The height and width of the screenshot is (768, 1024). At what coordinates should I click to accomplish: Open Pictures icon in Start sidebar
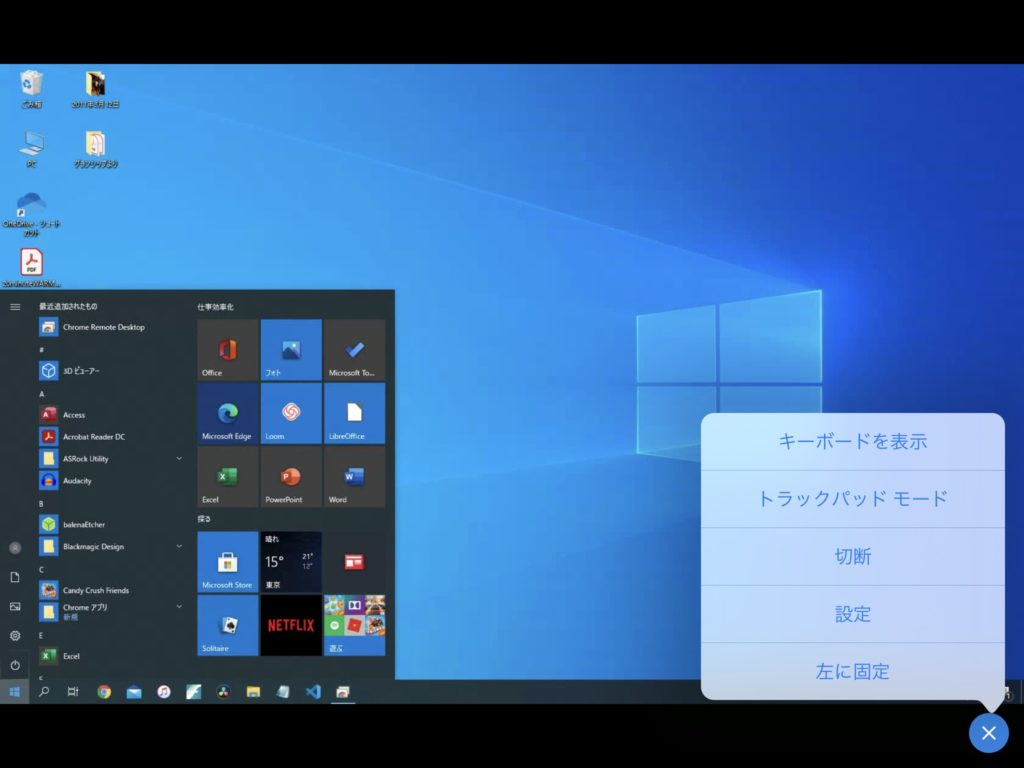point(15,607)
